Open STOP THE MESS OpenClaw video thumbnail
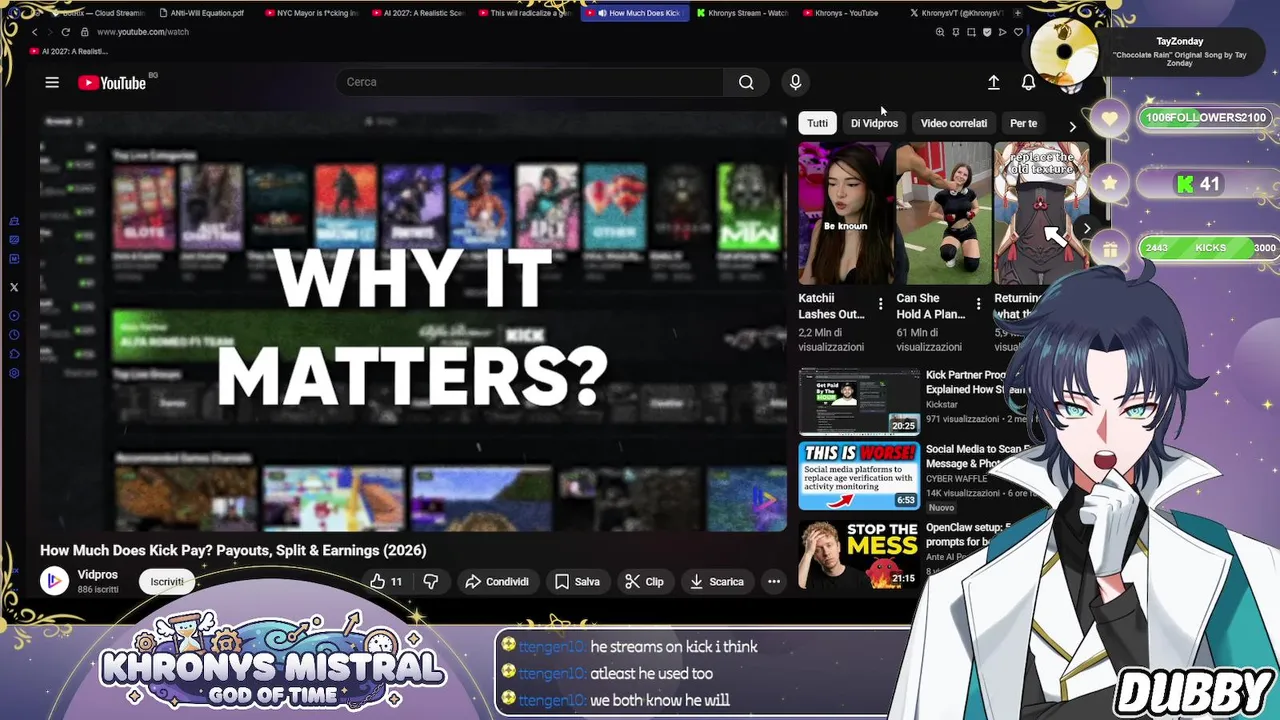The height and width of the screenshot is (720, 1280). [859, 553]
